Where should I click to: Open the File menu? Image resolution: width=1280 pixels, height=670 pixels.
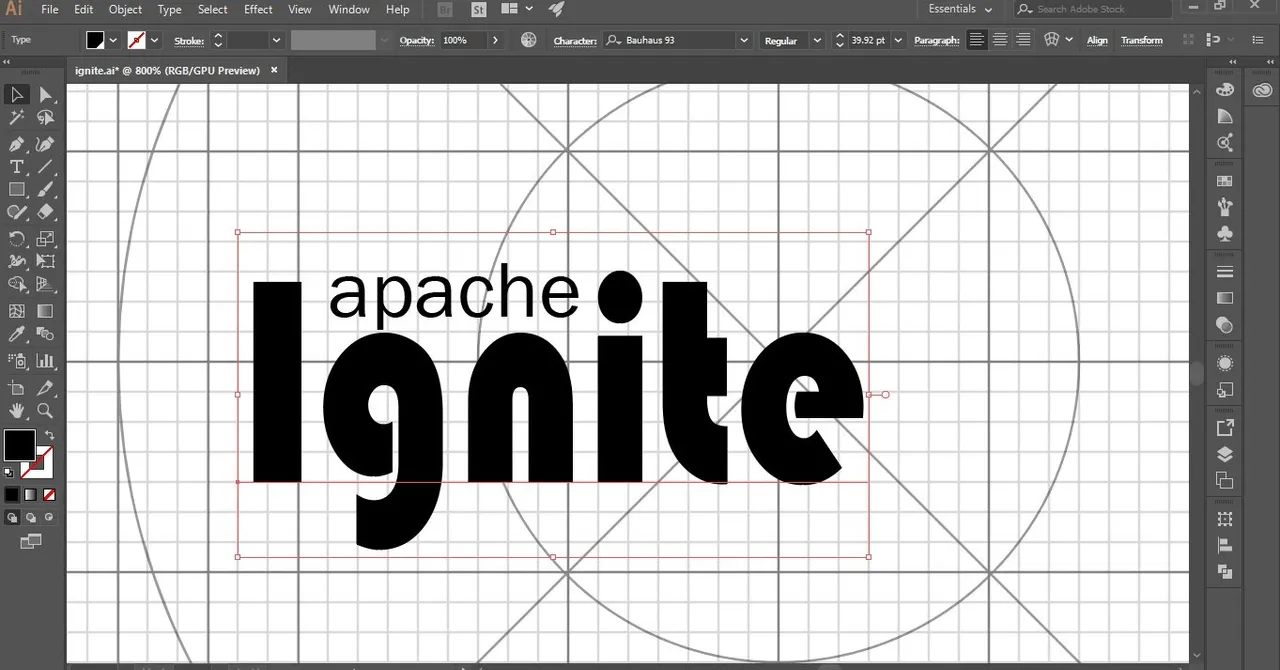tap(50, 9)
